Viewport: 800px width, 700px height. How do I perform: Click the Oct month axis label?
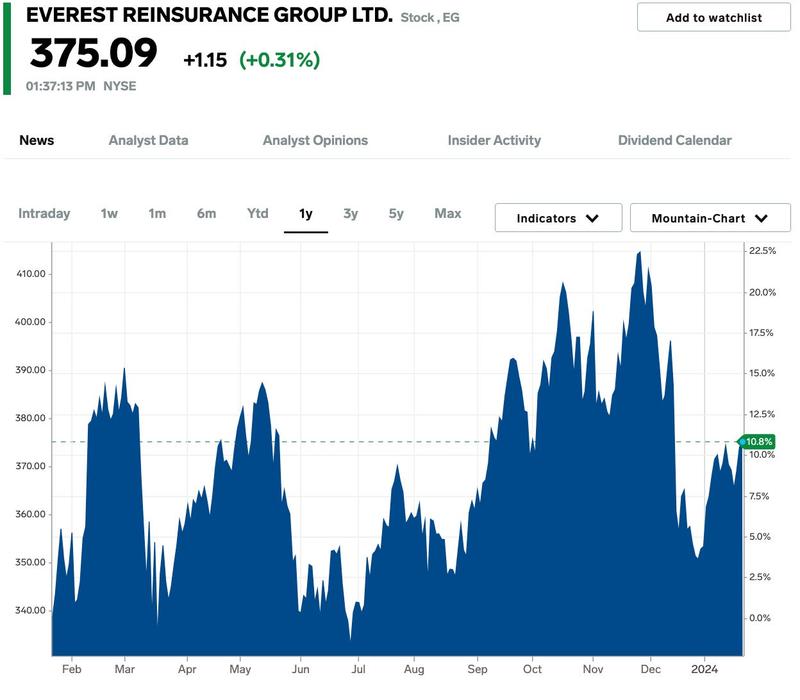pos(532,669)
